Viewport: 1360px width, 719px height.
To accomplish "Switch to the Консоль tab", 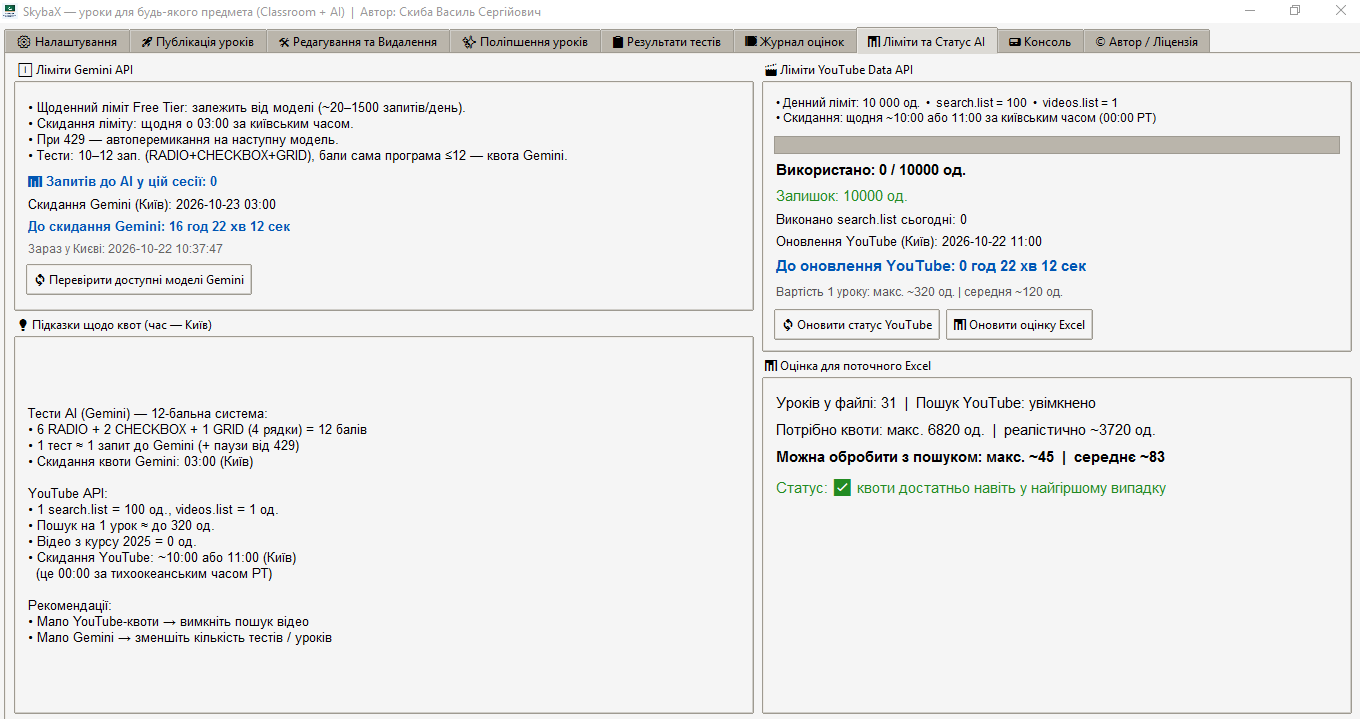I will click(x=1040, y=42).
